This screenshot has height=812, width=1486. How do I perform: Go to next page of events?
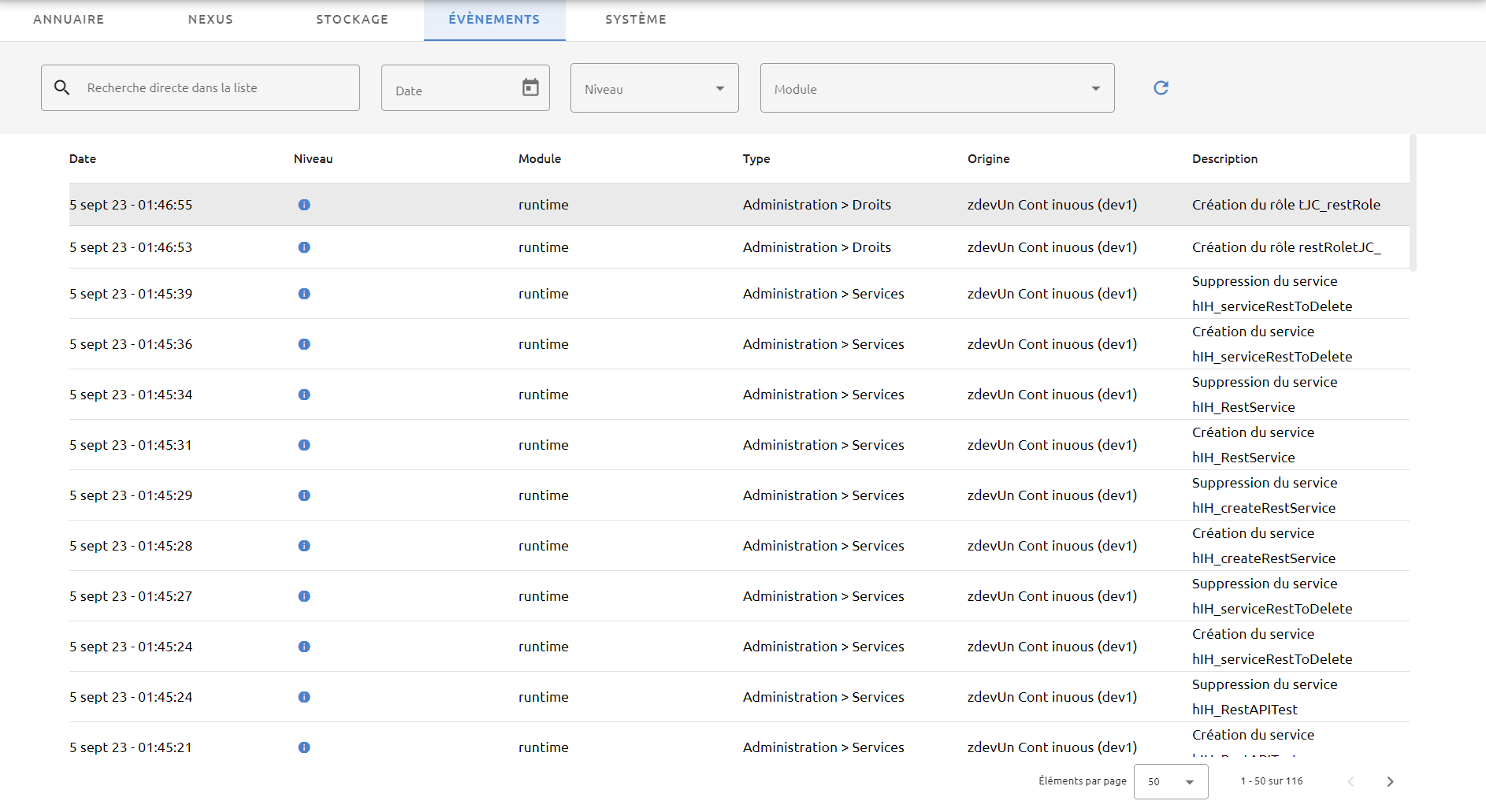click(1390, 781)
